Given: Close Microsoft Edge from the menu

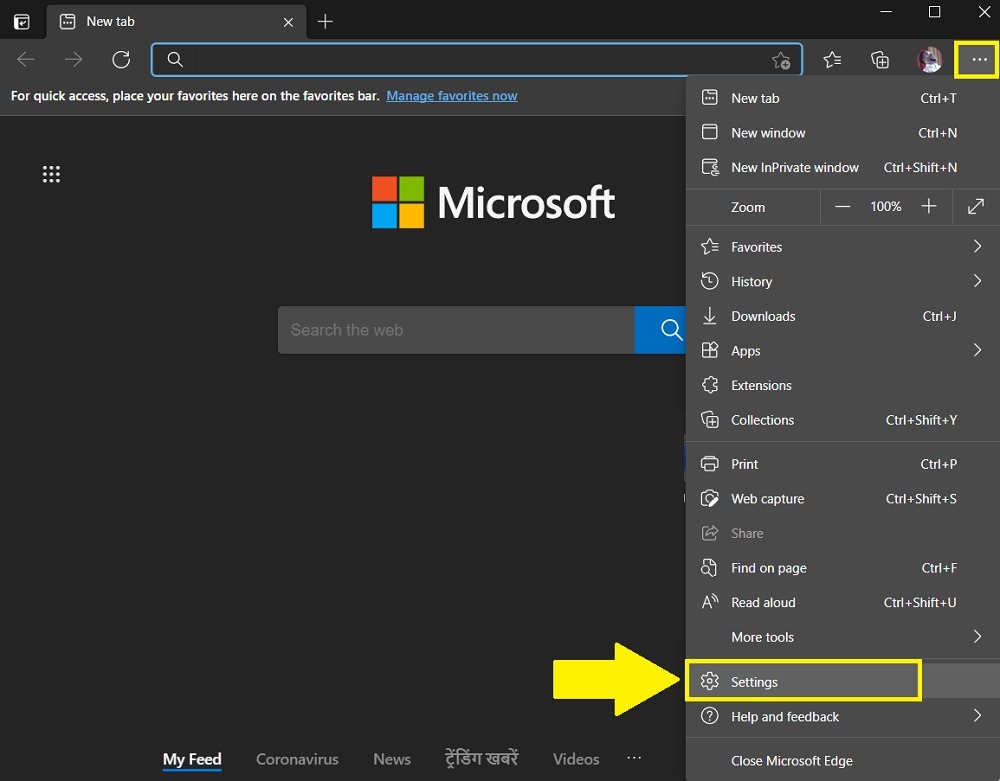Looking at the screenshot, I should coord(792,760).
